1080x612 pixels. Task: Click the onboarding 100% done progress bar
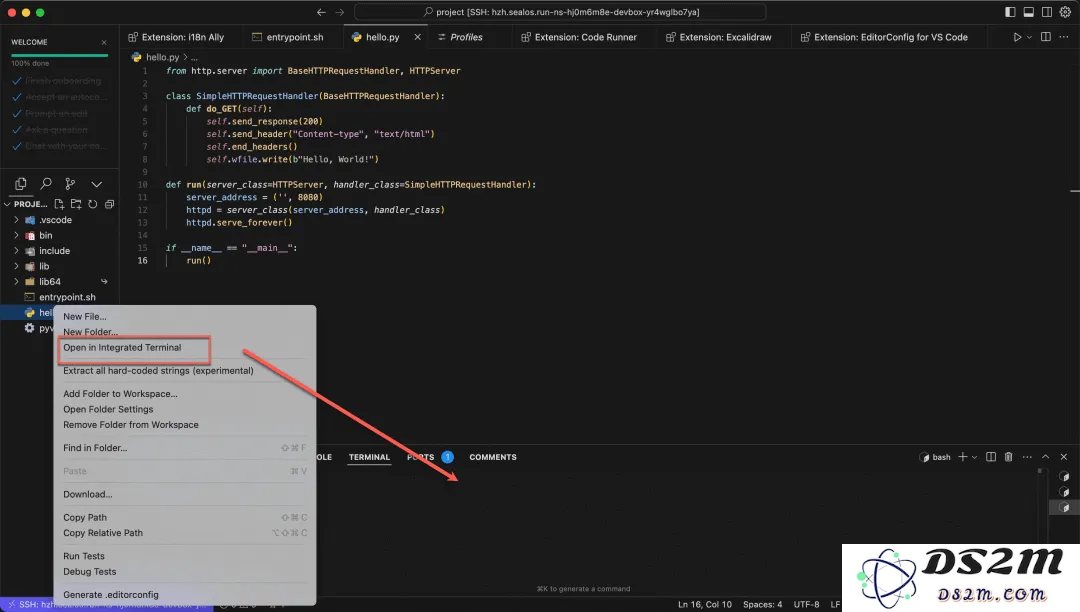tap(59, 55)
